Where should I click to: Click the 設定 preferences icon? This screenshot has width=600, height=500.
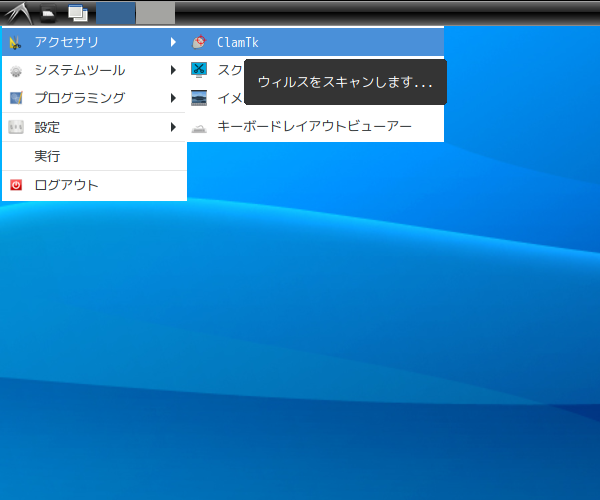pos(16,127)
